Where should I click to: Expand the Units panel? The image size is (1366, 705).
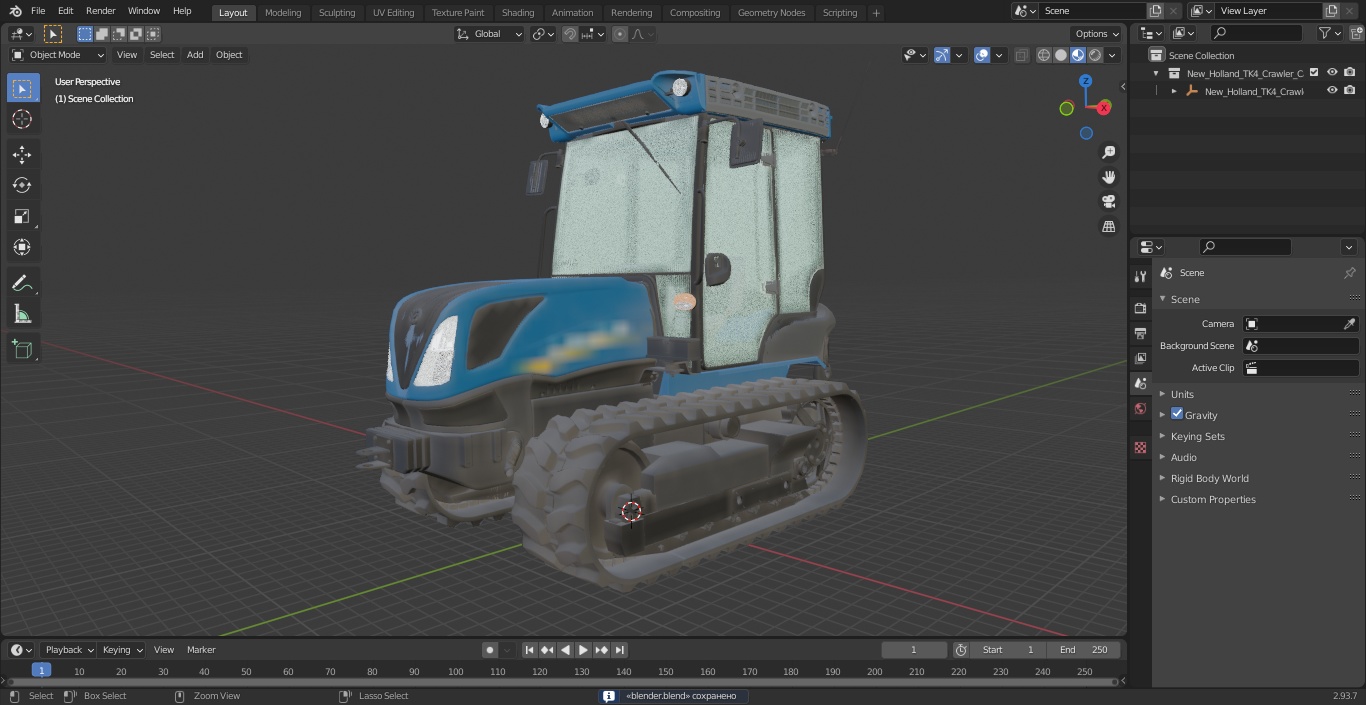(1182, 394)
